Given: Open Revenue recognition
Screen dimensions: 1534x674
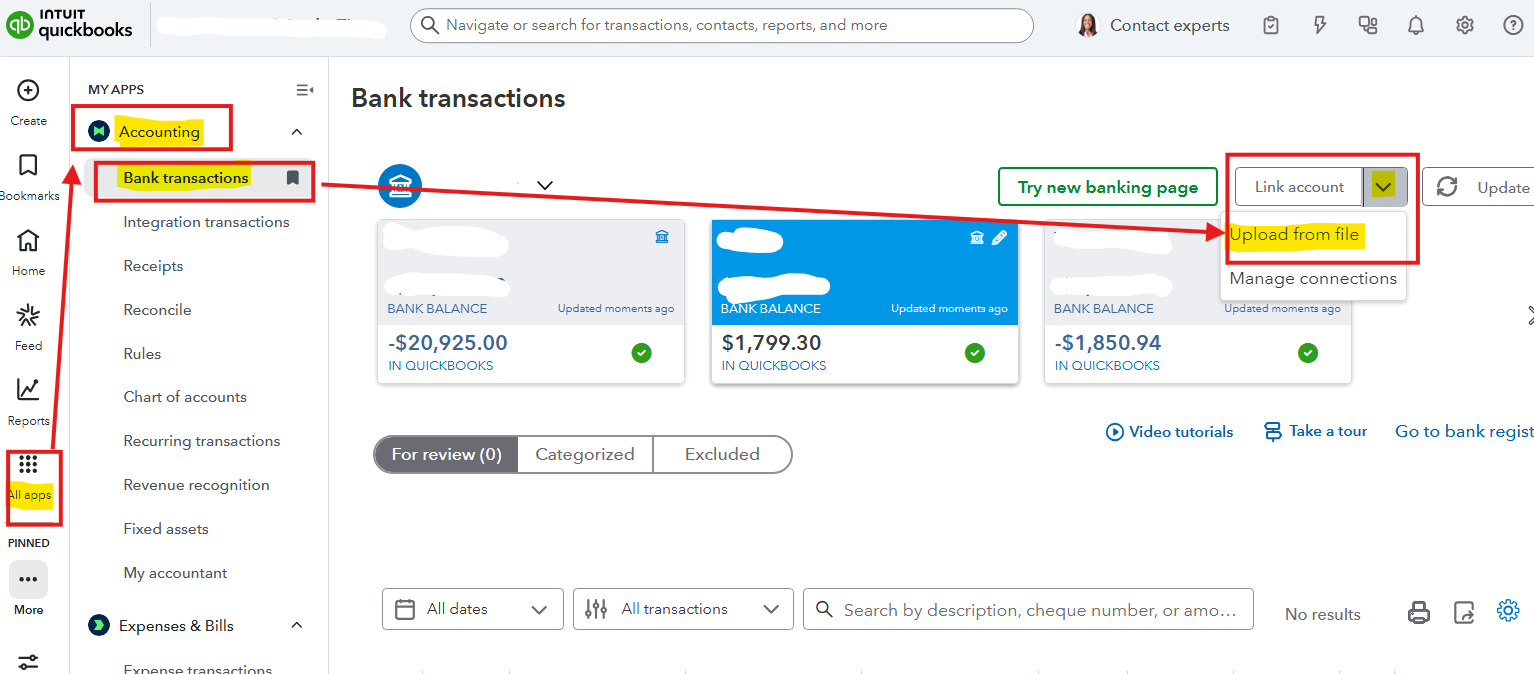Looking at the screenshot, I should click(196, 485).
